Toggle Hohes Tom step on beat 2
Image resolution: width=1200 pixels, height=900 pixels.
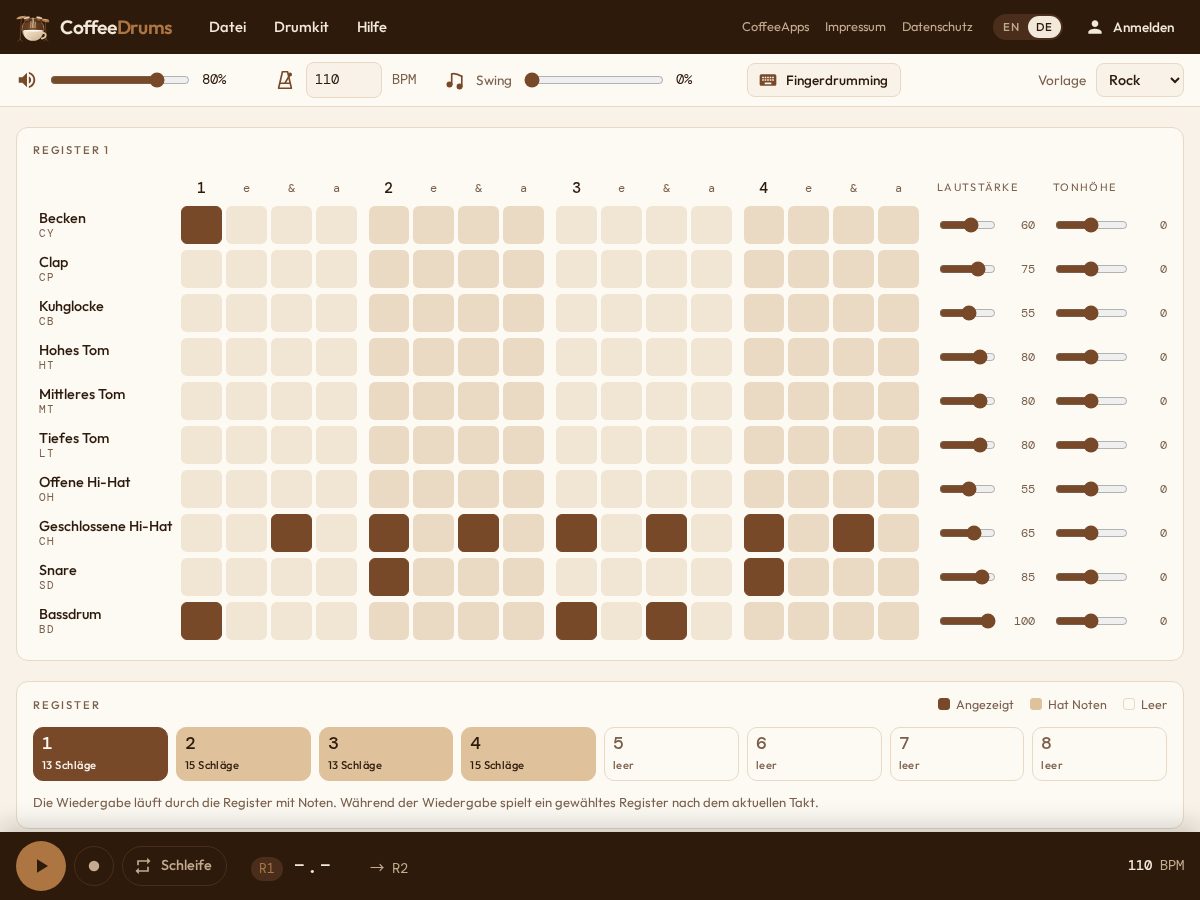(x=389, y=357)
